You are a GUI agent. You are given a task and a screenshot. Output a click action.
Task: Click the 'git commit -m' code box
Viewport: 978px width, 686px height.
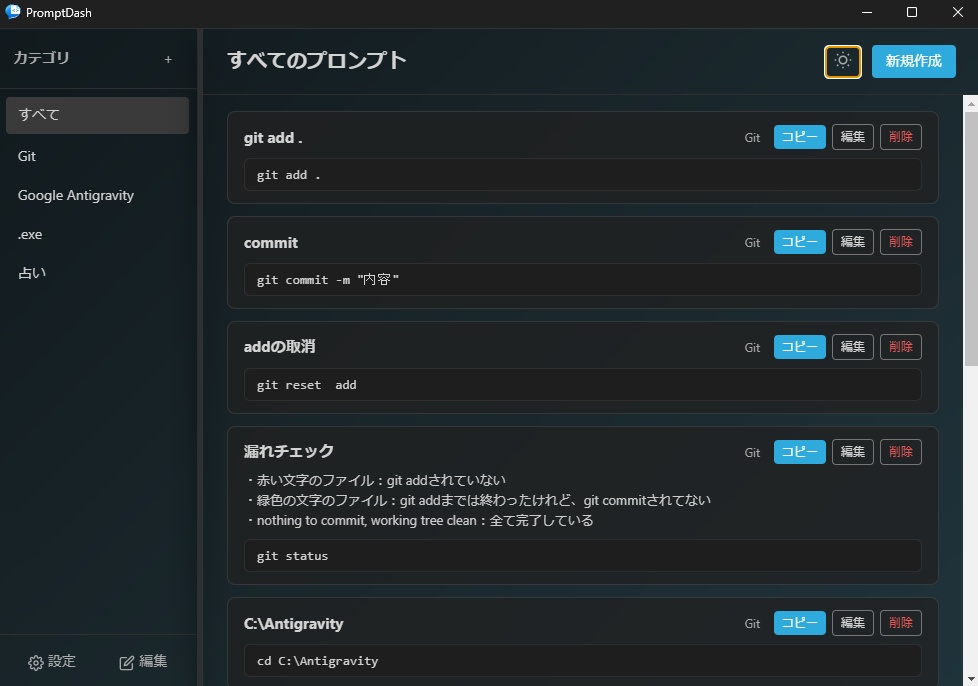click(x=583, y=279)
